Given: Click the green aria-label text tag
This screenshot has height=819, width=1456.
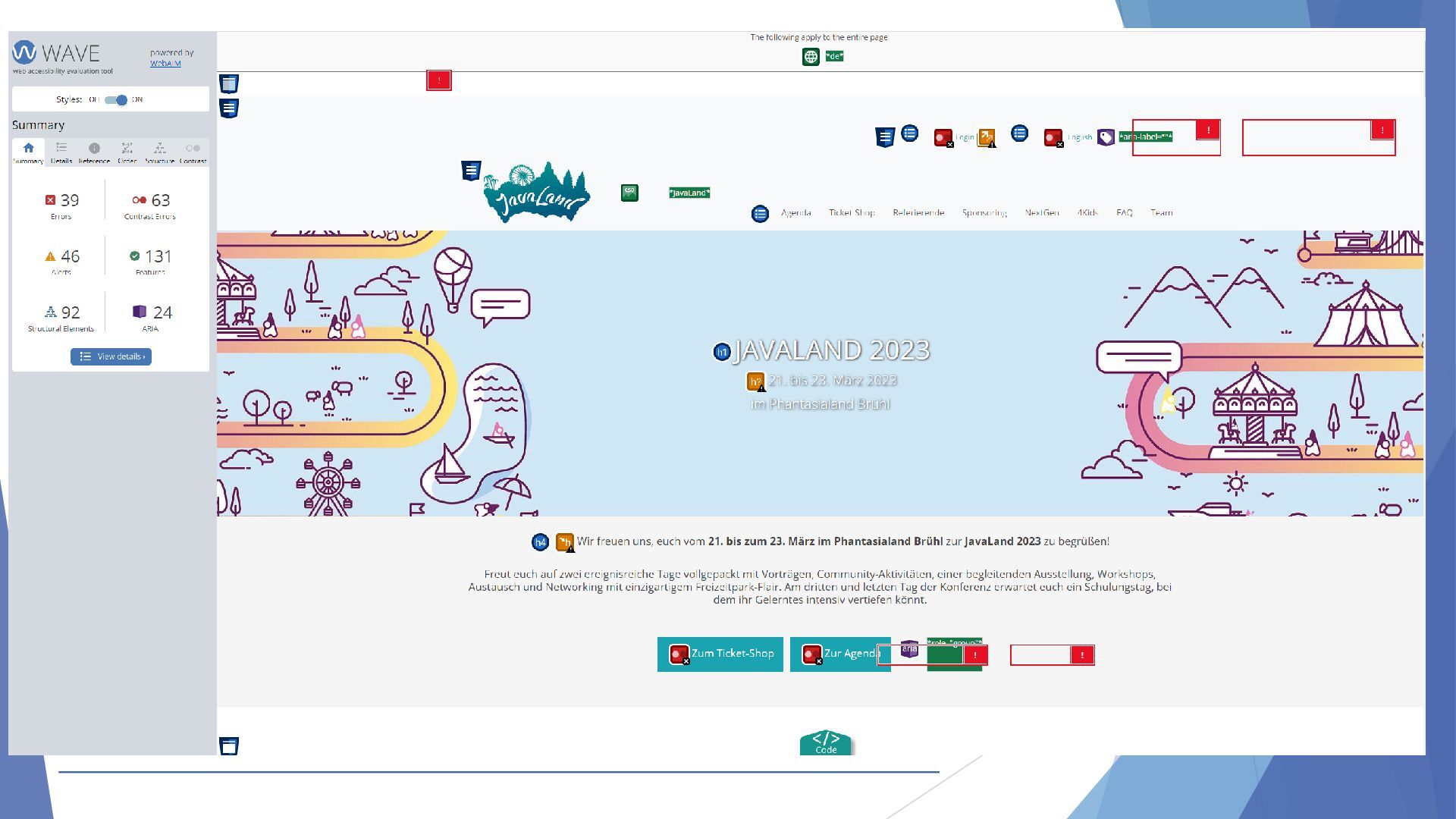Looking at the screenshot, I should click(x=1146, y=137).
